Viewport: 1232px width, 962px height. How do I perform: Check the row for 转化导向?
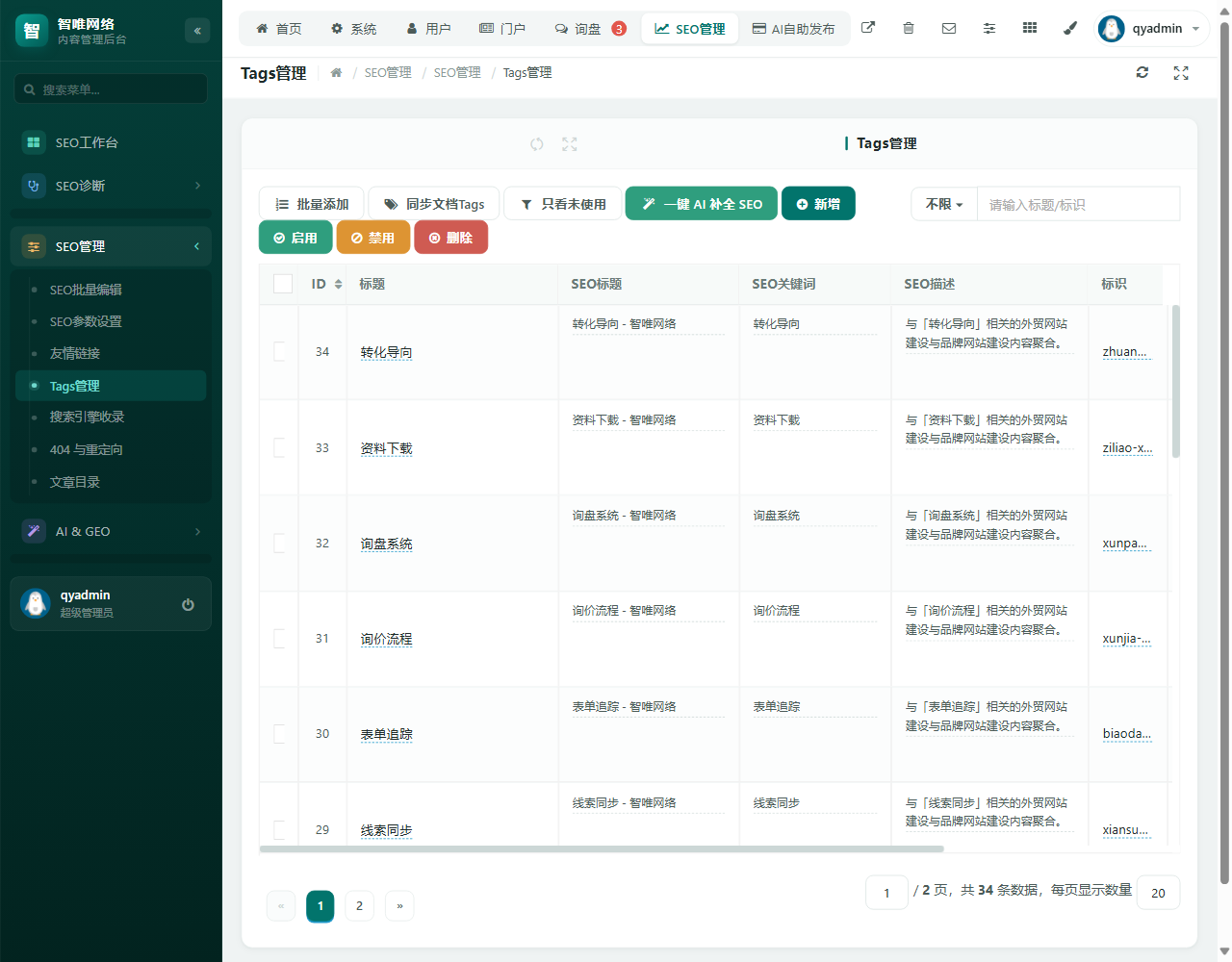pyautogui.click(x=279, y=351)
